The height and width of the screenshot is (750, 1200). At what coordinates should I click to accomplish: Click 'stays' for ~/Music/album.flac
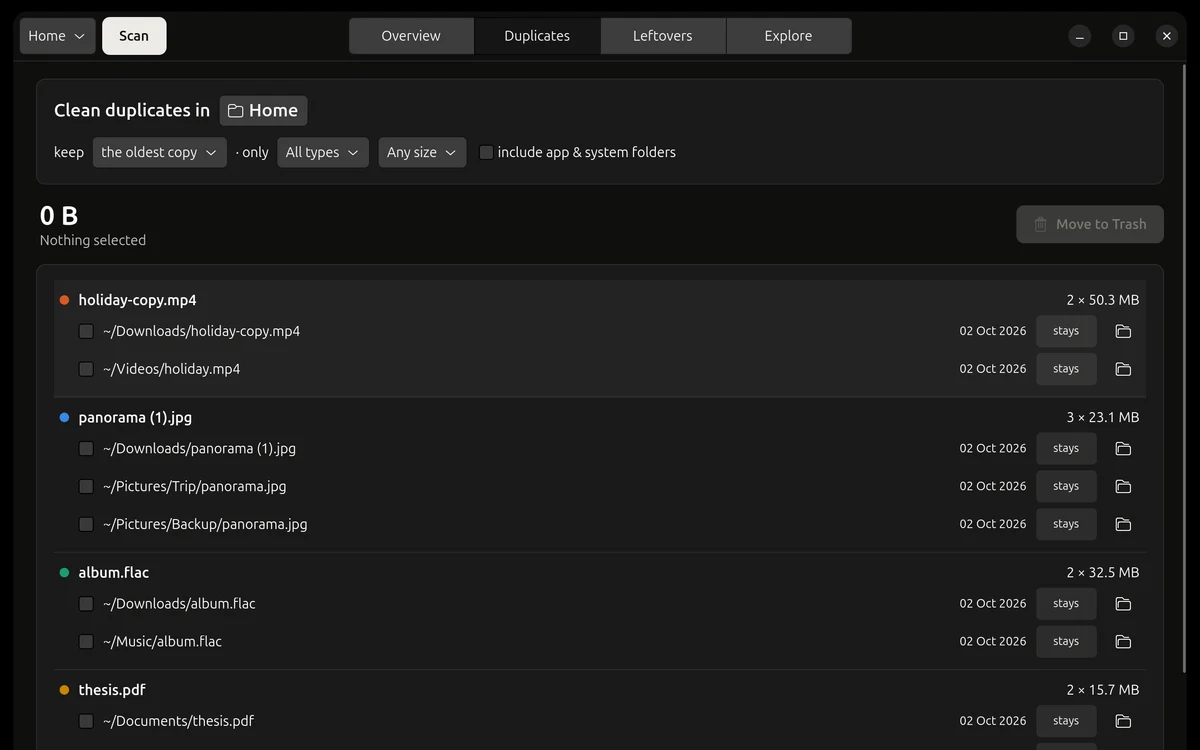[x=1066, y=641]
